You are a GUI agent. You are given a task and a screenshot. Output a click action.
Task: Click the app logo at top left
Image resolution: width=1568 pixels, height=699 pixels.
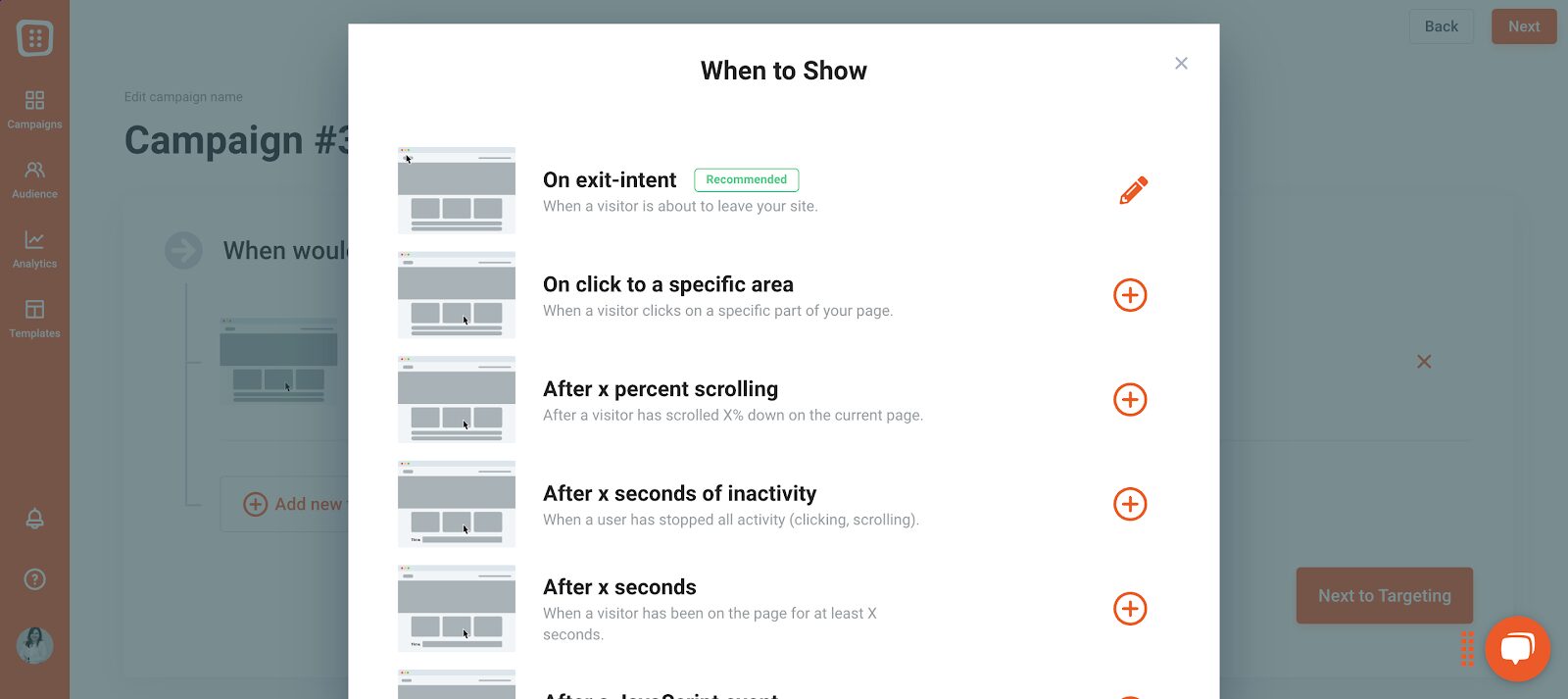[x=34, y=38]
